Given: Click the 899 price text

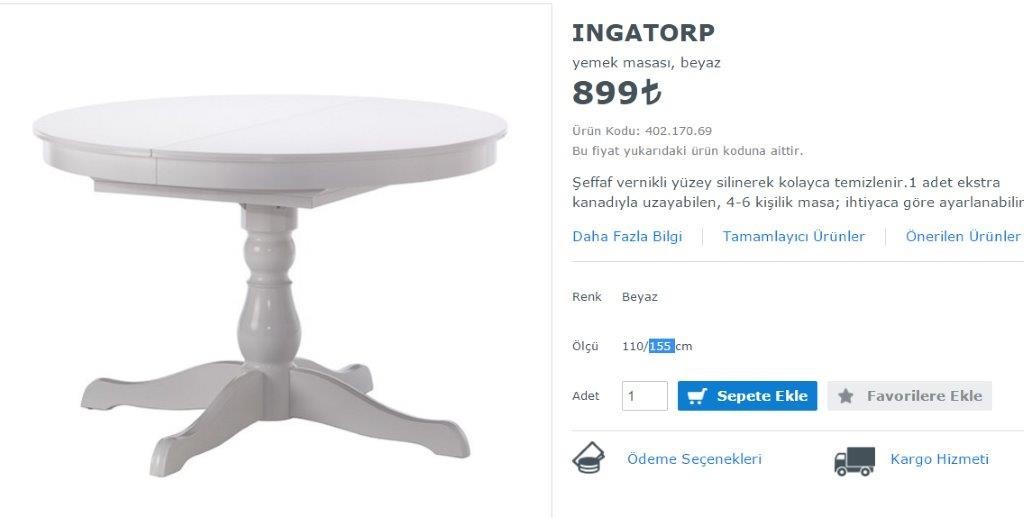Looking at the screenshot, I should tap(617, 93).
